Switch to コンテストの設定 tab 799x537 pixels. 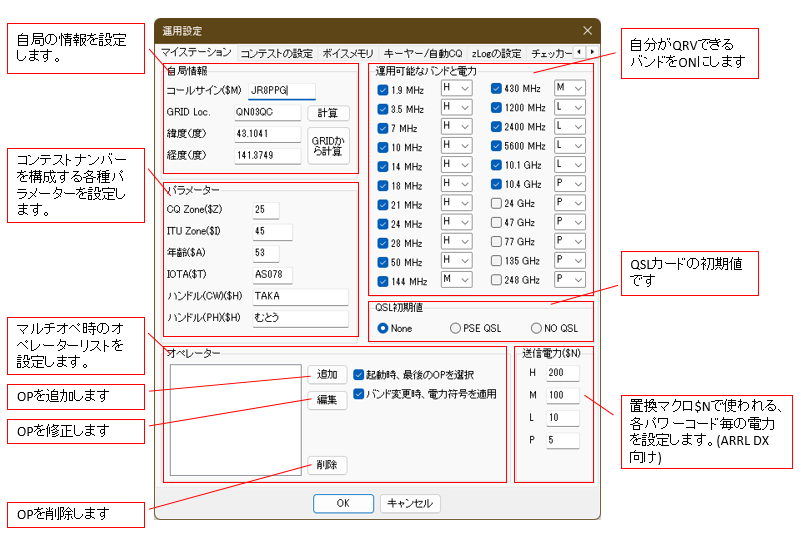277,53
